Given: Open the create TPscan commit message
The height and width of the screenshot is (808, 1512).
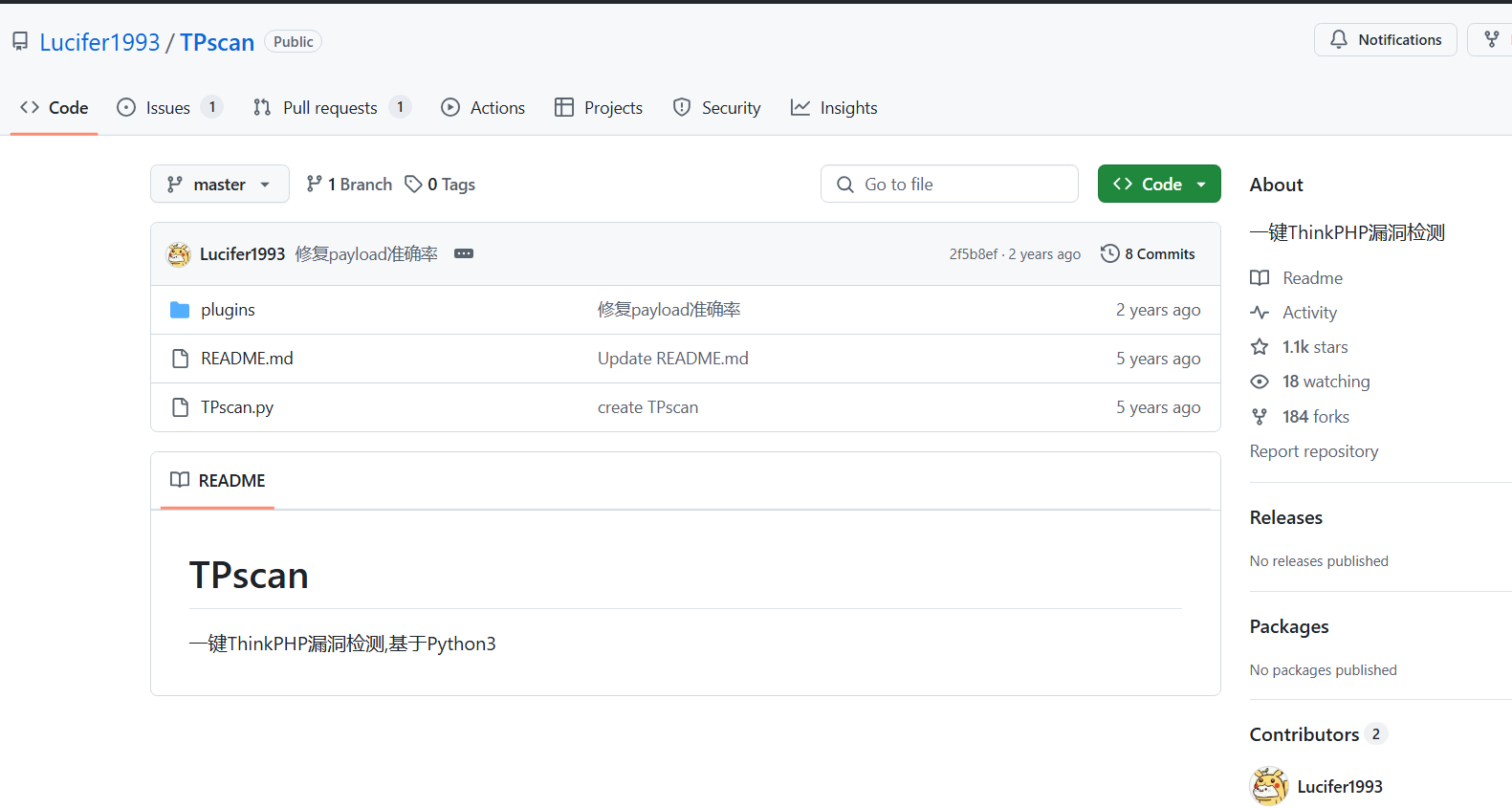Looking at the screenshot, I should tap(648, 407).
